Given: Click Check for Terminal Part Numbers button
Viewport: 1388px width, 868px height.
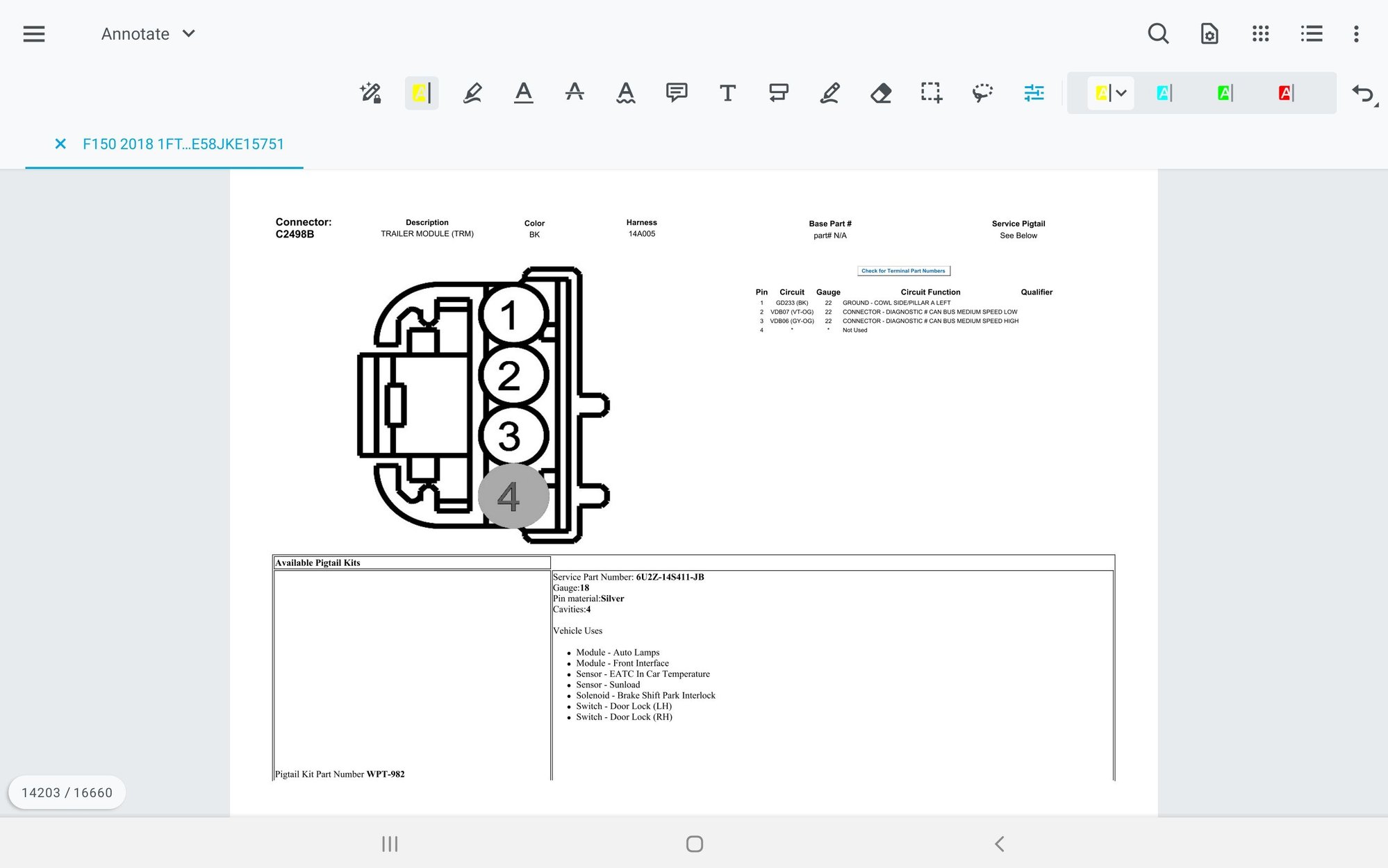Looking at the screenshot, I should coord(903,271).
